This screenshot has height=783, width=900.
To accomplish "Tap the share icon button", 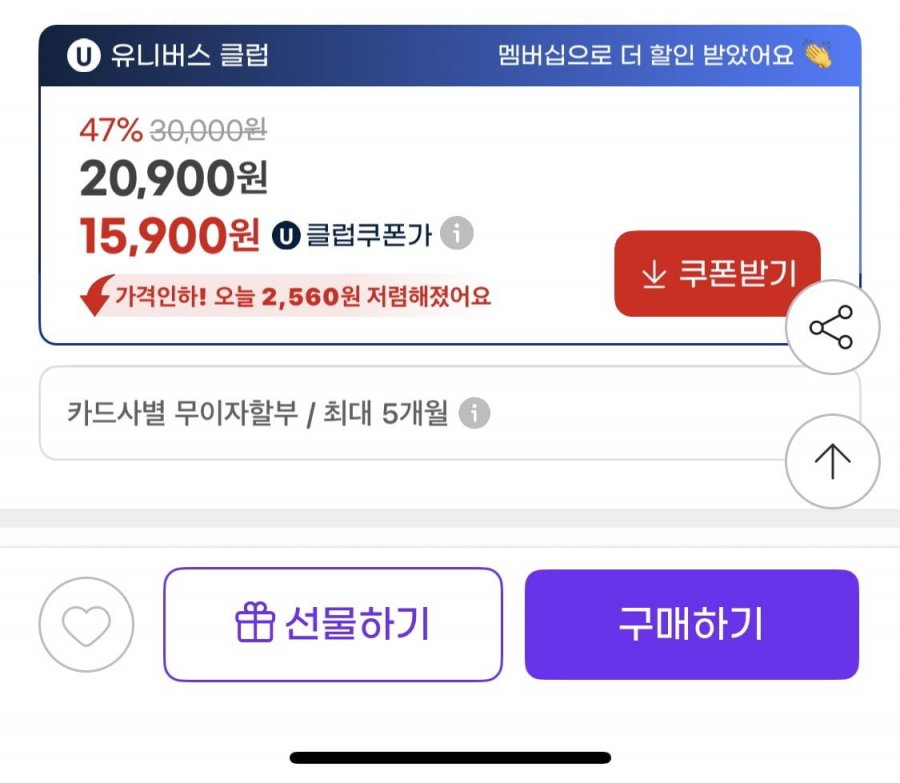I will point(832,327).
